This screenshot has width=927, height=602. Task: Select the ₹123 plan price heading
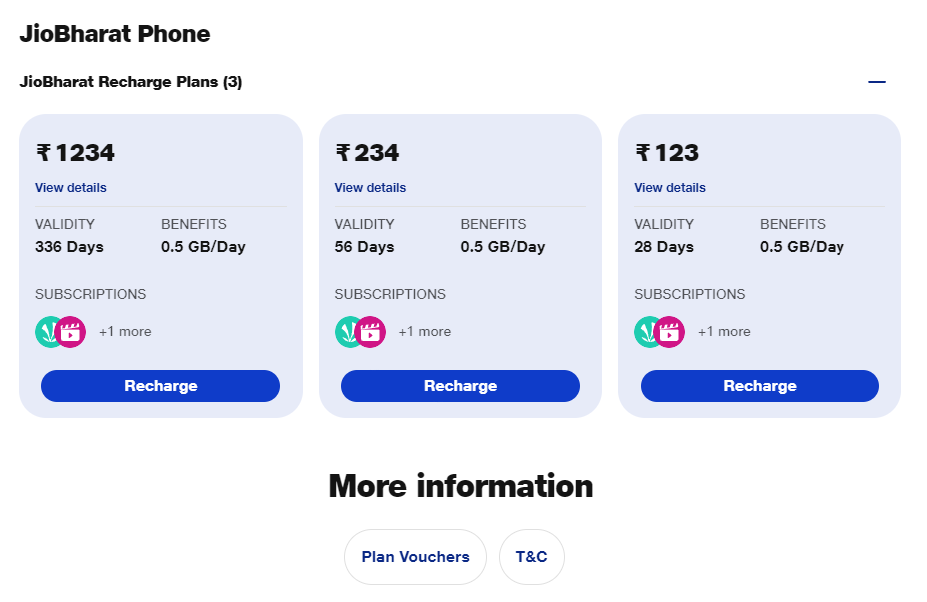point(667,153)
